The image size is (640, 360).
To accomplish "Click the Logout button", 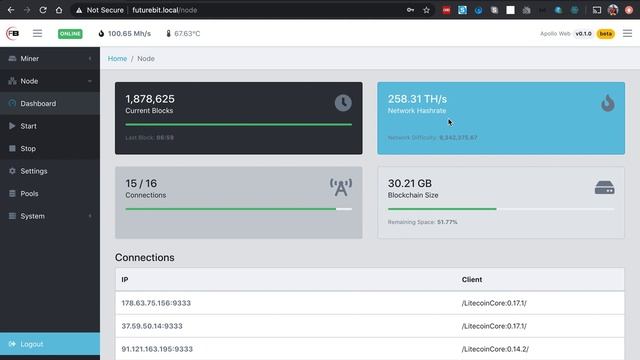I will coord(50,344).
